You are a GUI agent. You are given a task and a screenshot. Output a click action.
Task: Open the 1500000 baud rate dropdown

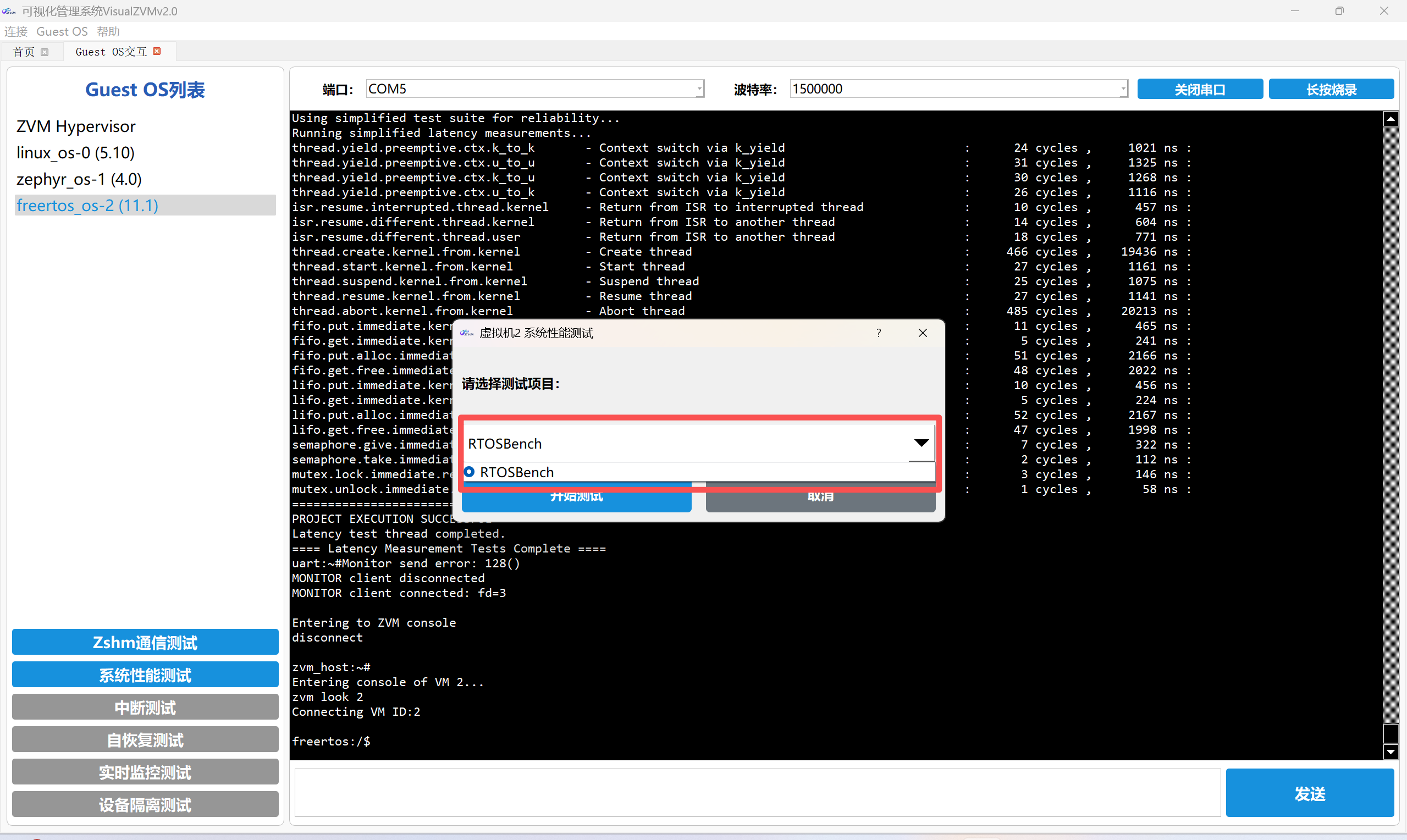pyautogui.click(x=1123, y=89)
